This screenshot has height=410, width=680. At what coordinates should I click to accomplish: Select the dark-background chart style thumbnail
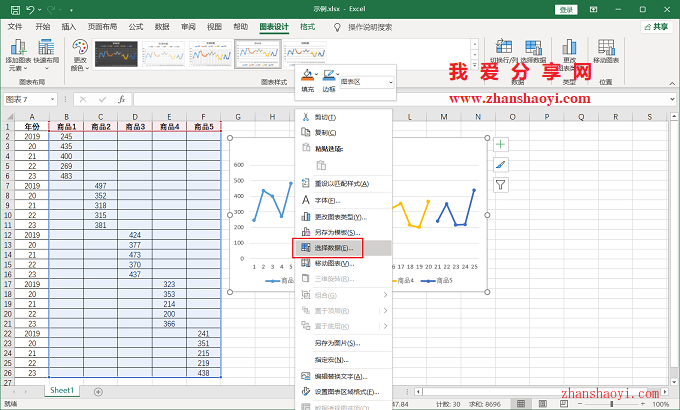tap(116, 54)
